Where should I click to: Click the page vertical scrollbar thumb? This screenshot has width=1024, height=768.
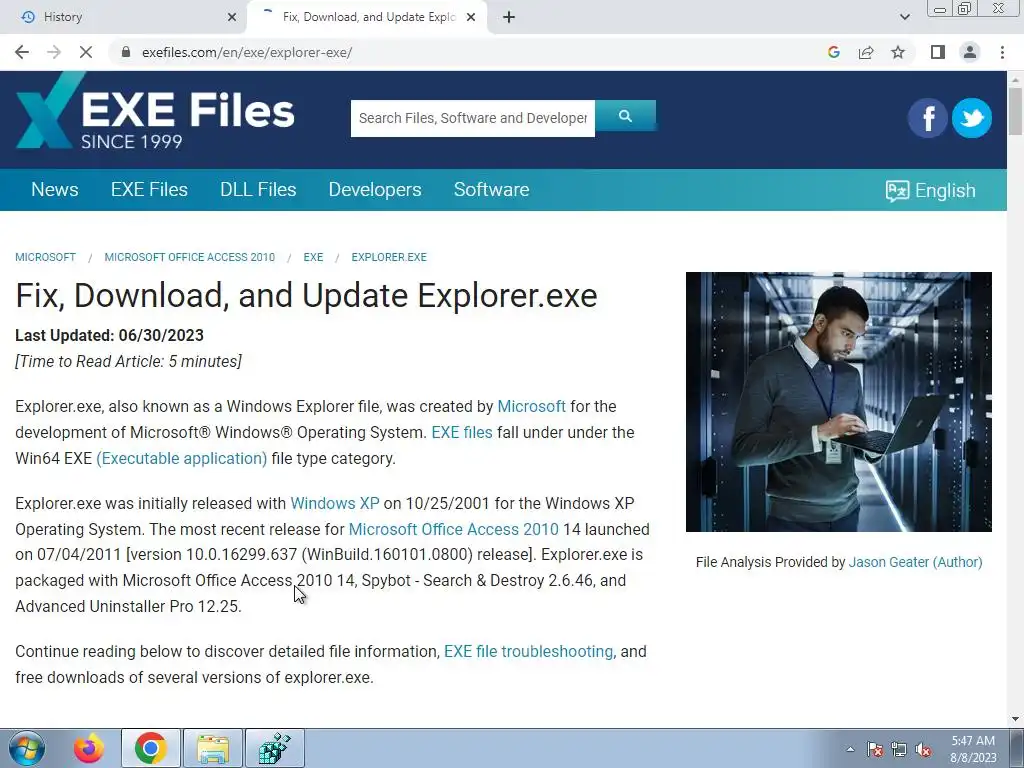tap(1016, 111)
